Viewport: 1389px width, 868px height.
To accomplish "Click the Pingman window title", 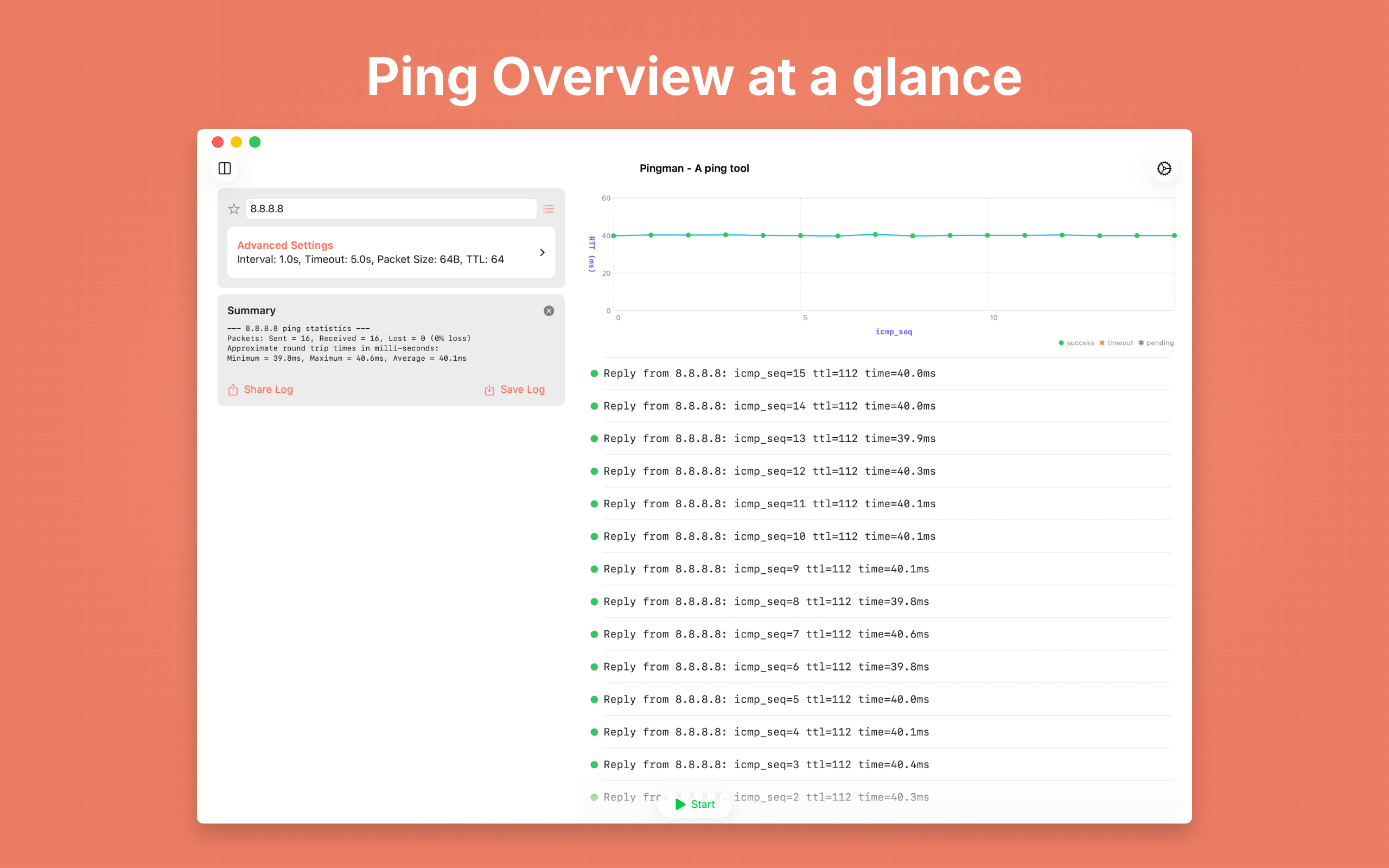I will (694, 168).
